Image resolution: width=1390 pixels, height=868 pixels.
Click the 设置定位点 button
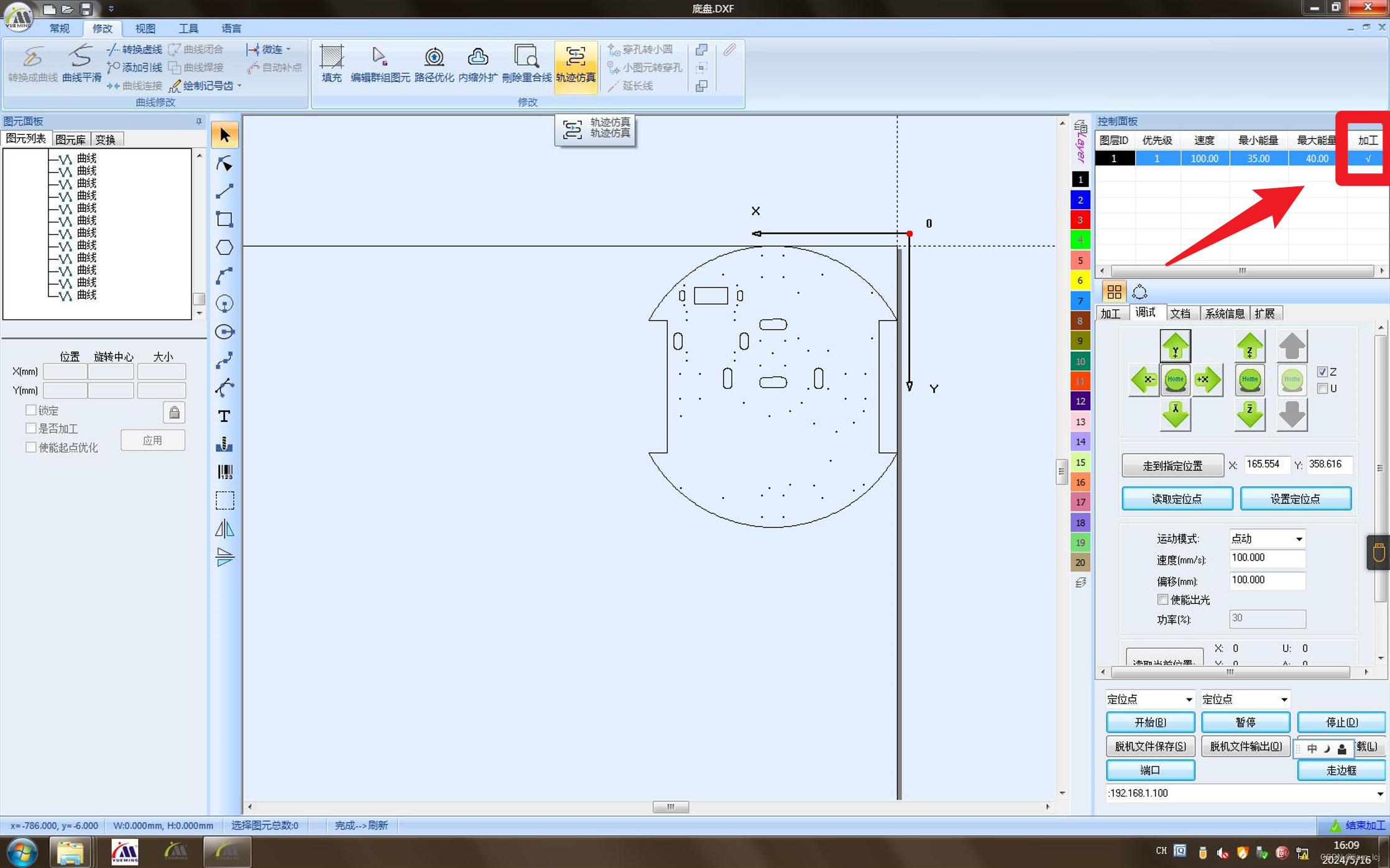[1296, 498]
